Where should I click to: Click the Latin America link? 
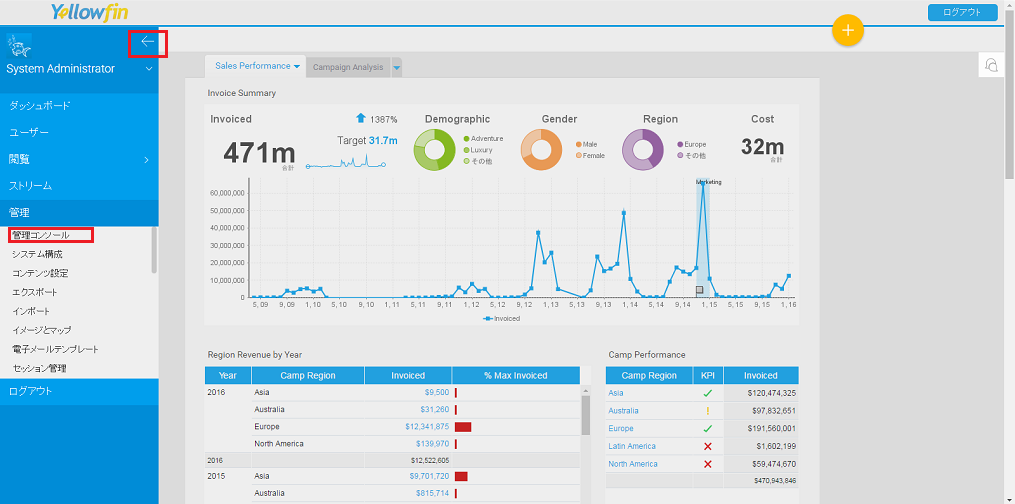[632, 446]
